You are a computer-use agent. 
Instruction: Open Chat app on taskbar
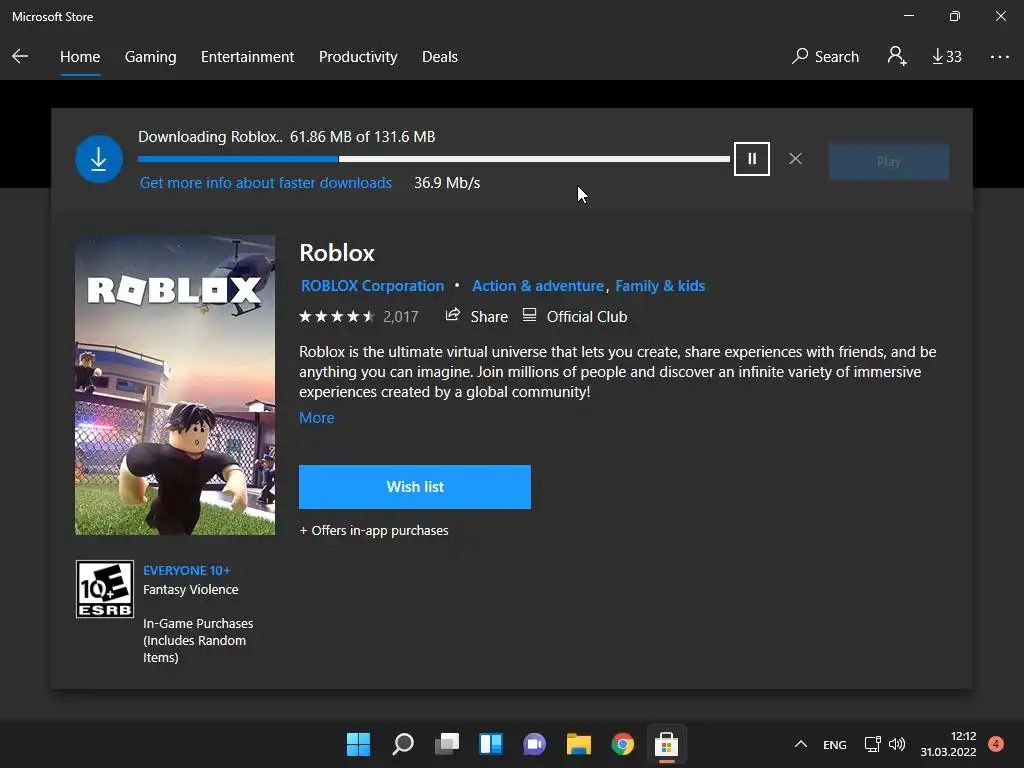tap(535, 744)
